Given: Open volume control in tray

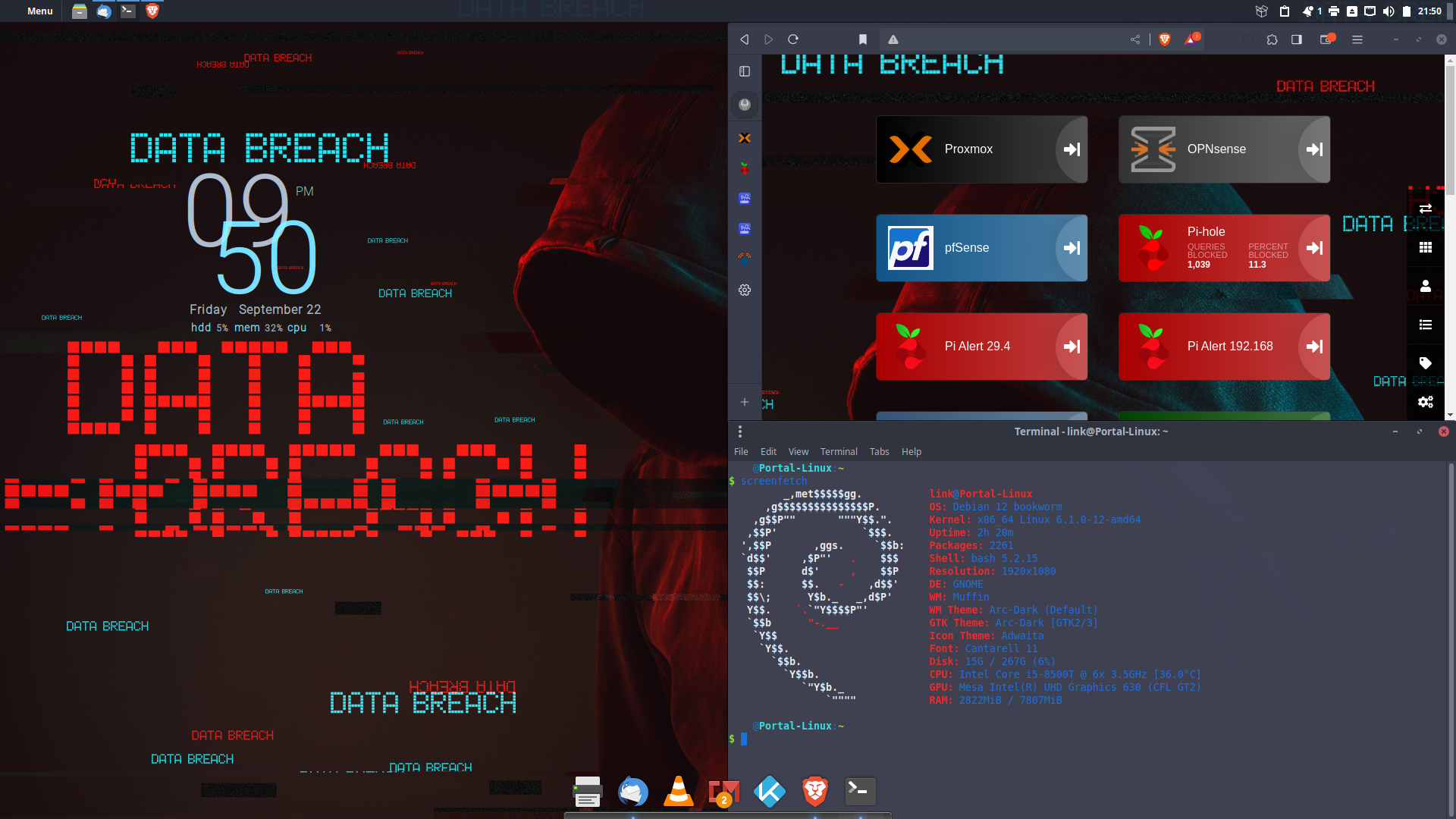Looking at the screenshot, I should [1389, 11].
